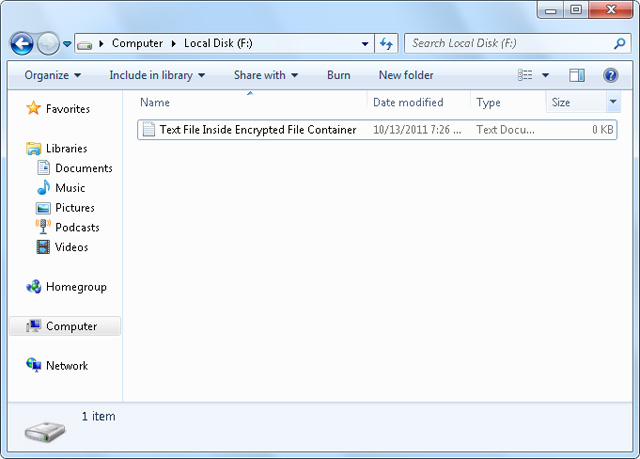
Task: Select Network in navigation pane
Action: [x=67, y=366]
